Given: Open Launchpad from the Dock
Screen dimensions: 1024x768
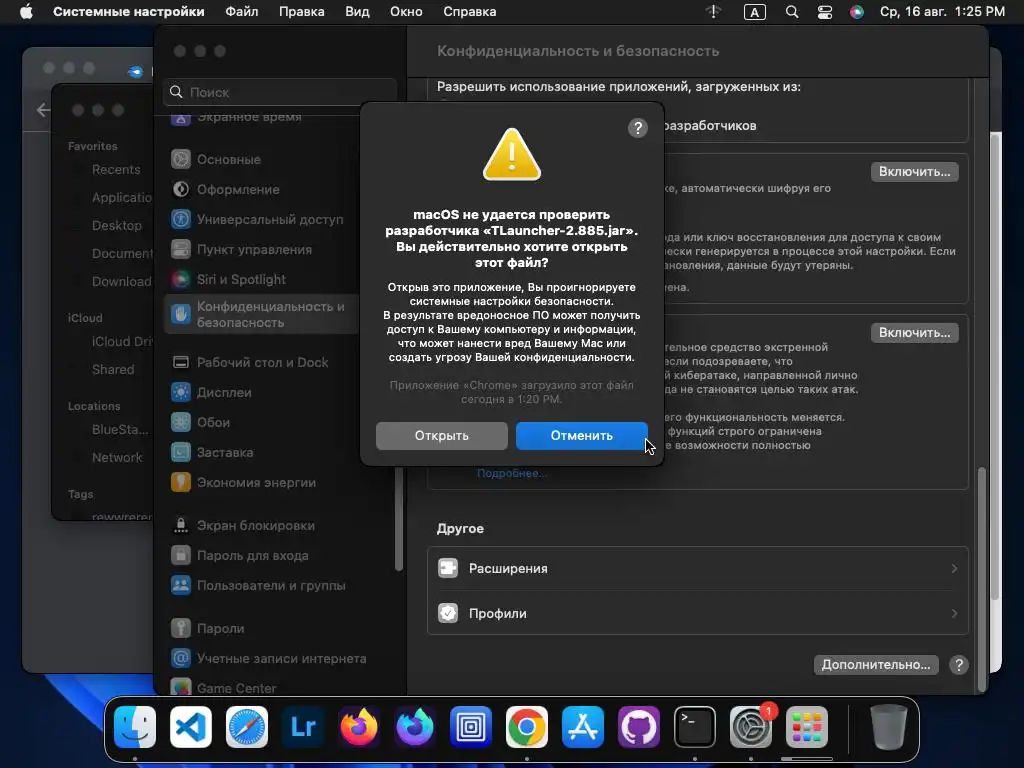Looking at the screenshot, I should pos(807,727).
